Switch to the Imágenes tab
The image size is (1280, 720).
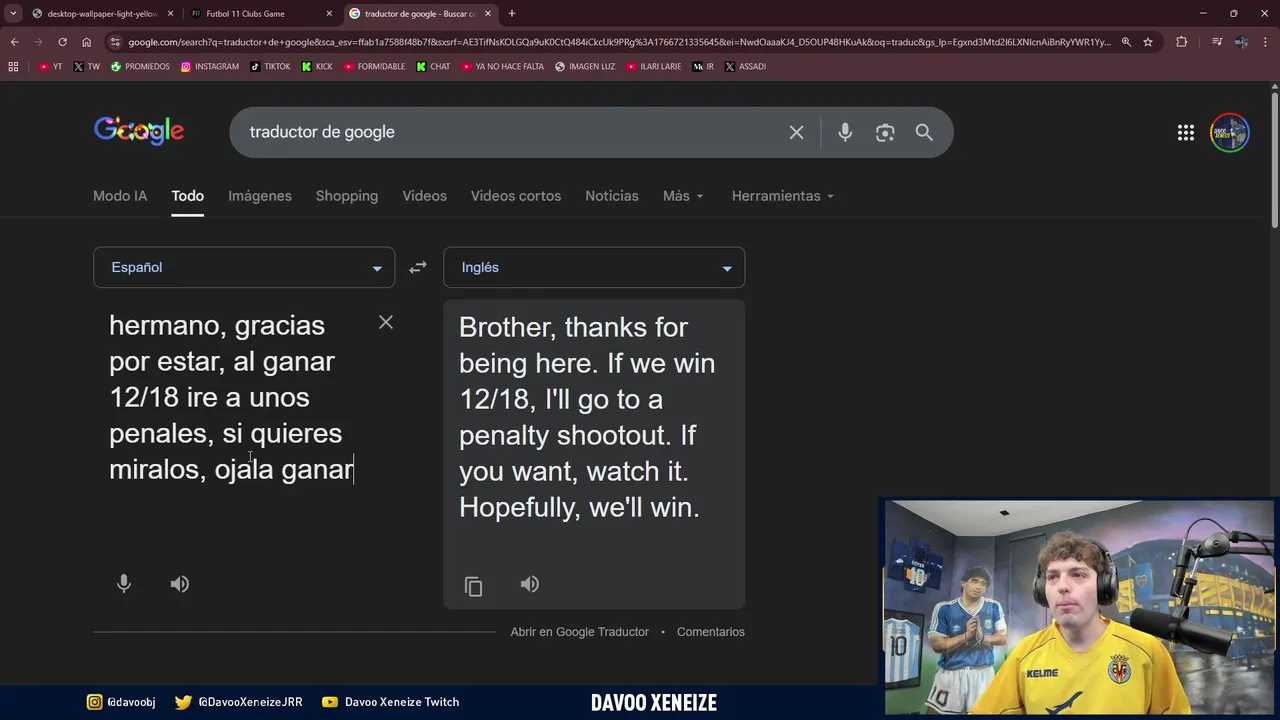click(260, 196)
